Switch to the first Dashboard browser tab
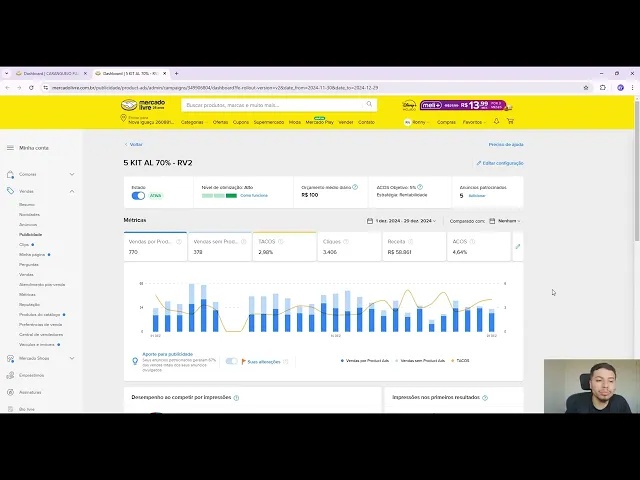Viewport: 640px width, 480px height. (51, 73)
